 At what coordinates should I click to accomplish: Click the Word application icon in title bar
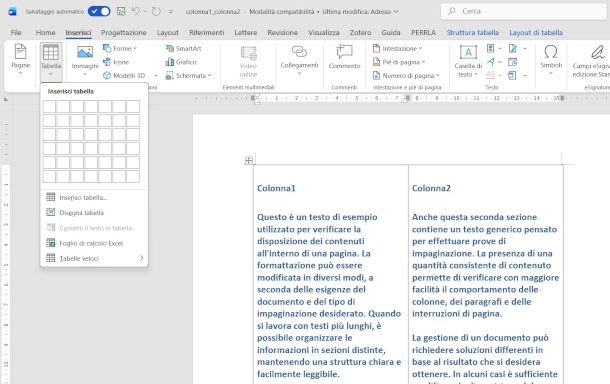[12, 11]
